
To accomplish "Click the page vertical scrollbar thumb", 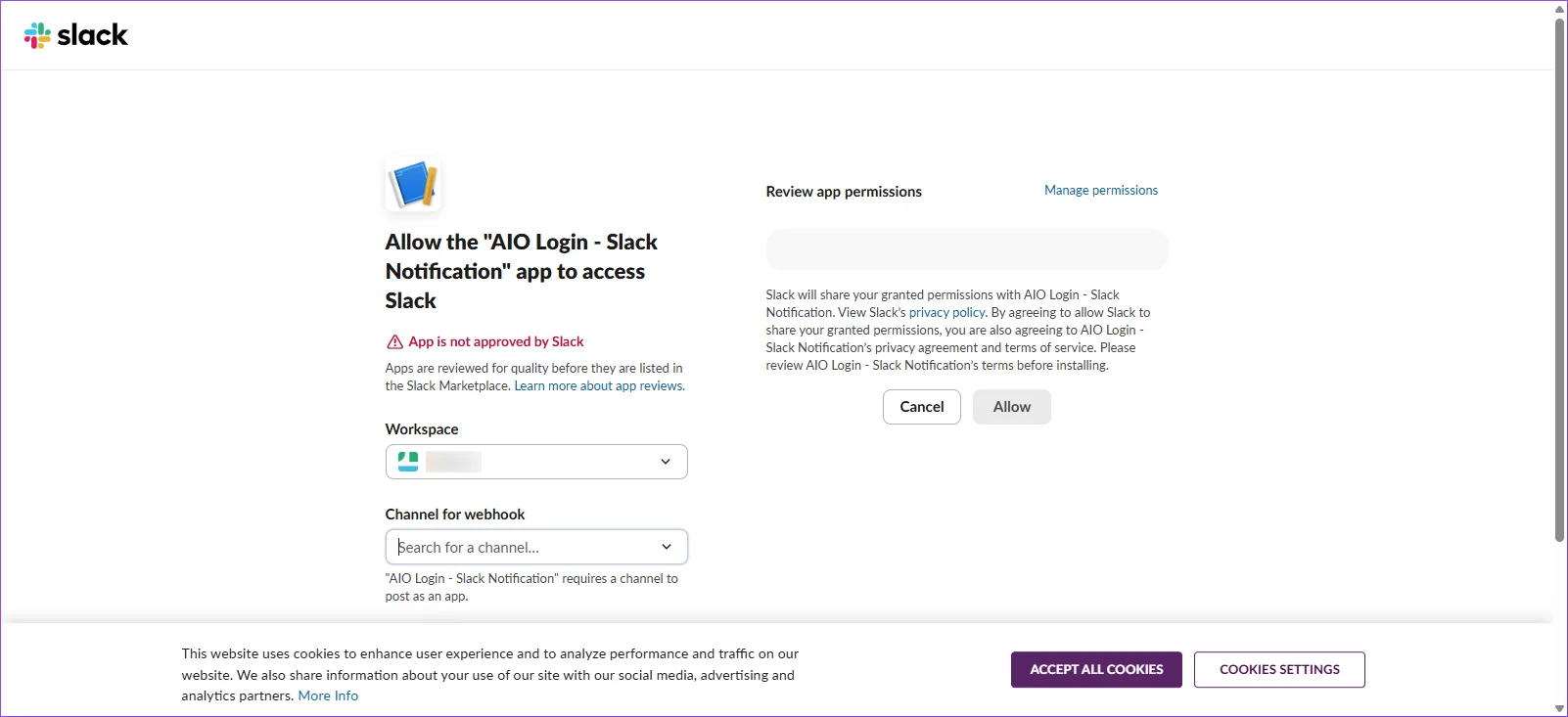I will [x=1560, y=279].
